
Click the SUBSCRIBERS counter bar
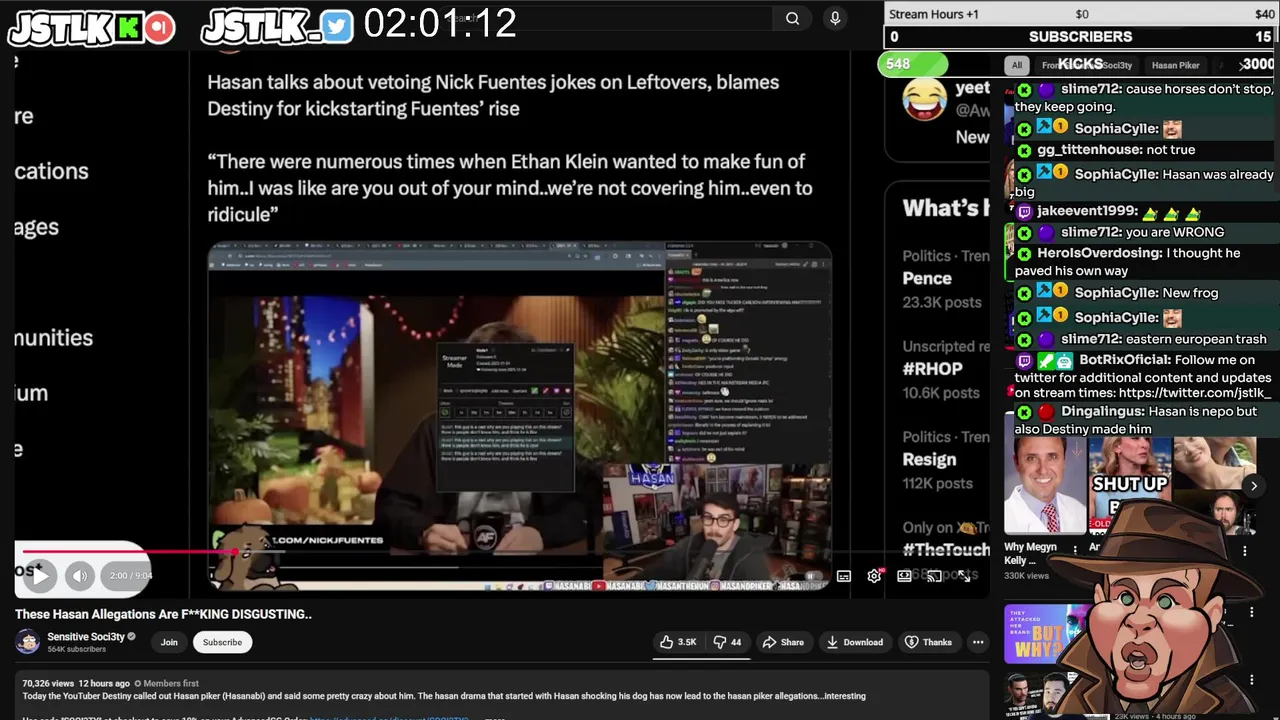click(1081, 36)
